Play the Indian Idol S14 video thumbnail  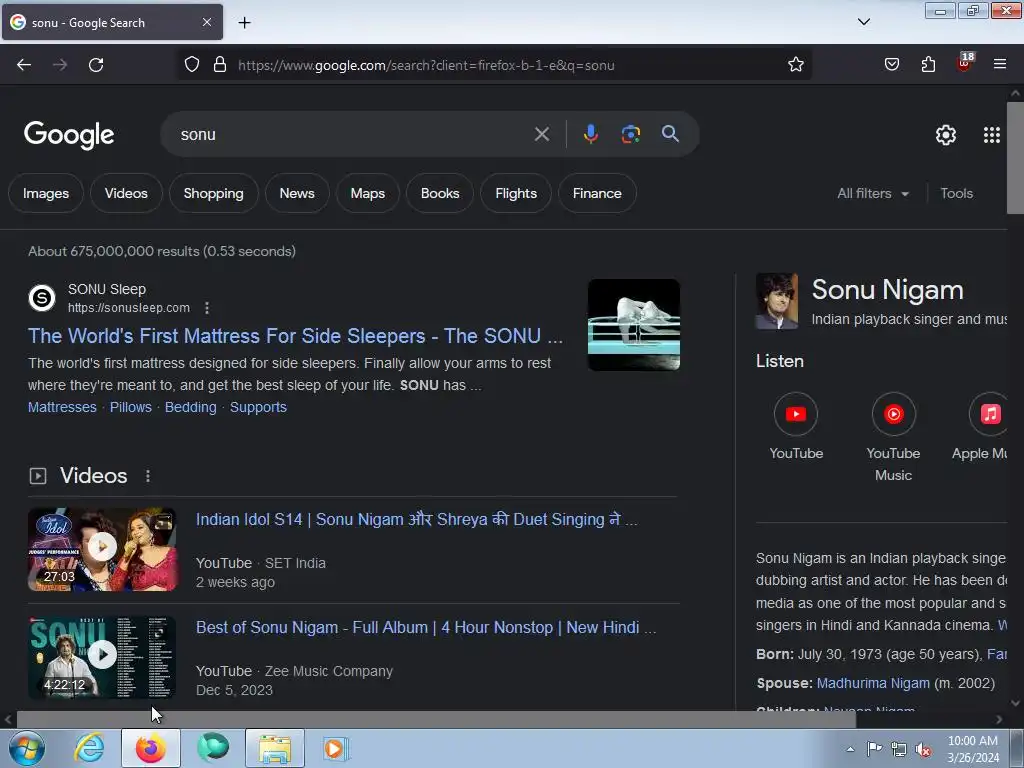102,549
